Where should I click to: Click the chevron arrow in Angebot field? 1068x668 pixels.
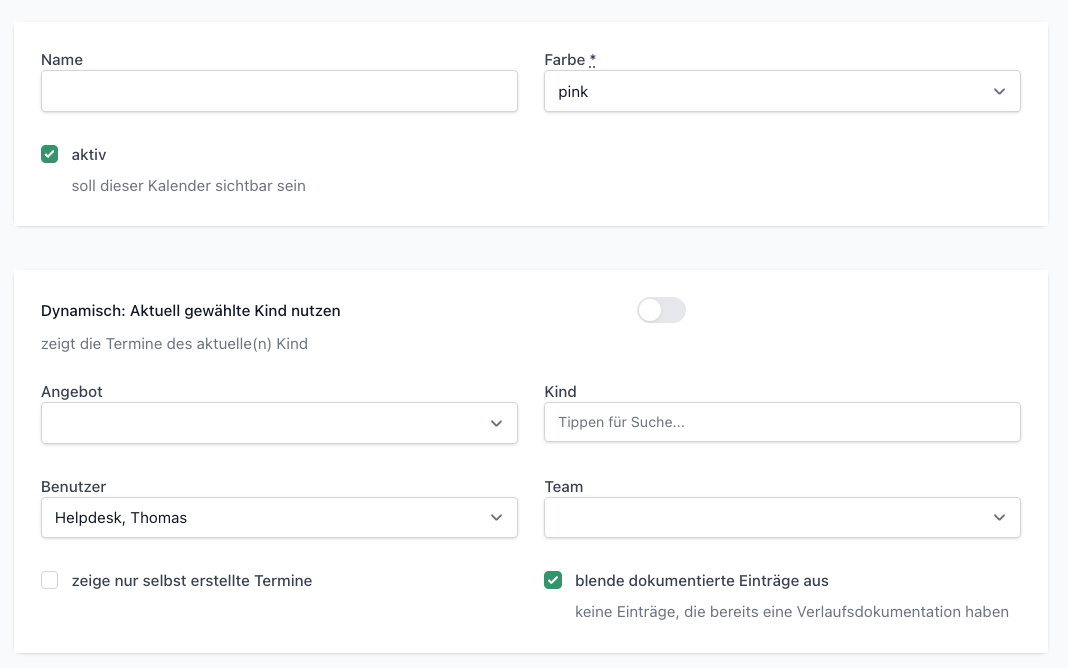(x=496, y=423)
